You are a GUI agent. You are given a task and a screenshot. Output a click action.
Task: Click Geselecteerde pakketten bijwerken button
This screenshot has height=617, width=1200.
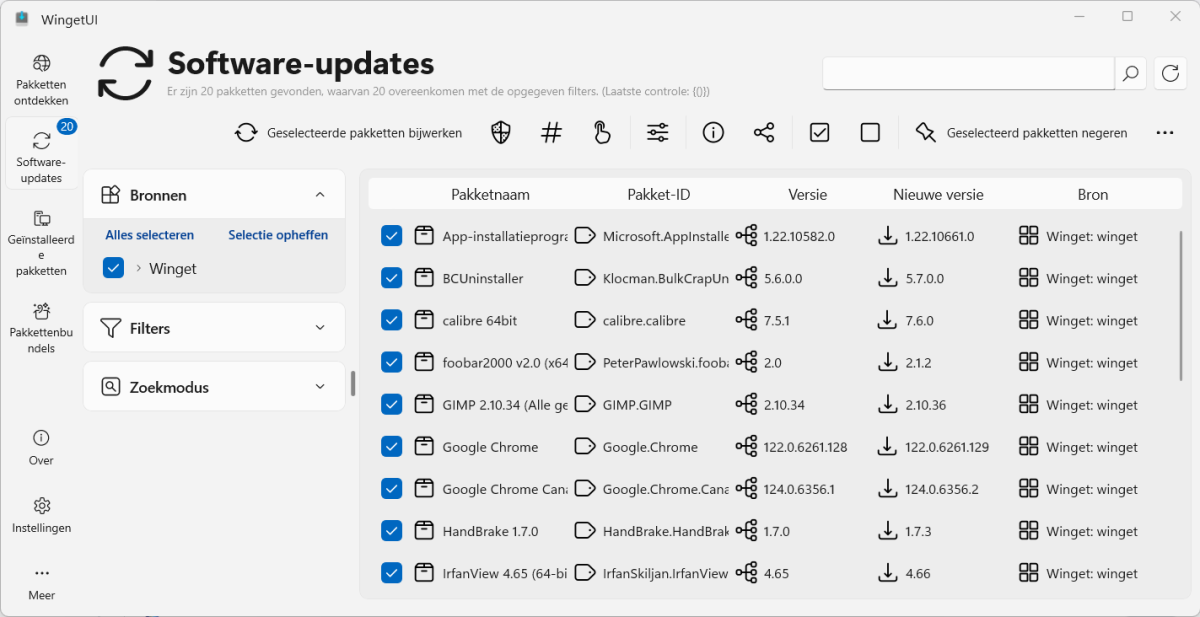(x=349, y=133)
